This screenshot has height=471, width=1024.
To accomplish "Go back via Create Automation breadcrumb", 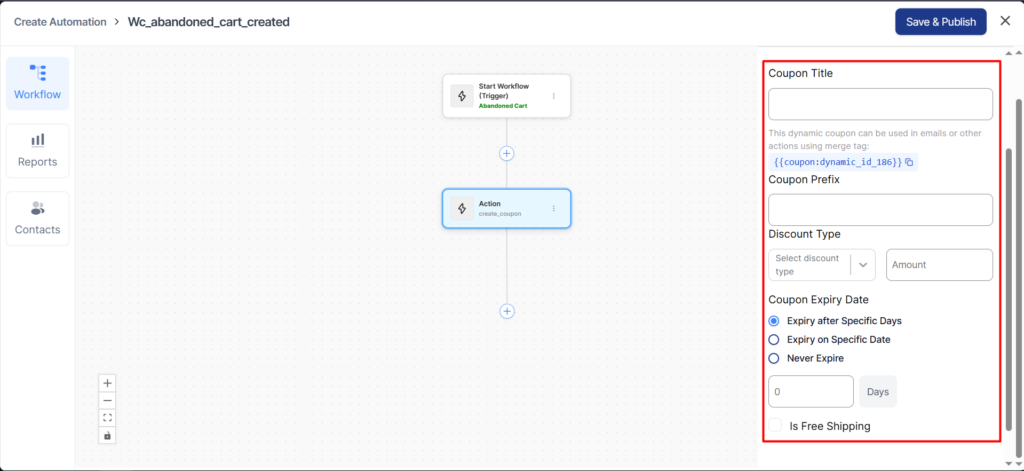I will 62,21.
